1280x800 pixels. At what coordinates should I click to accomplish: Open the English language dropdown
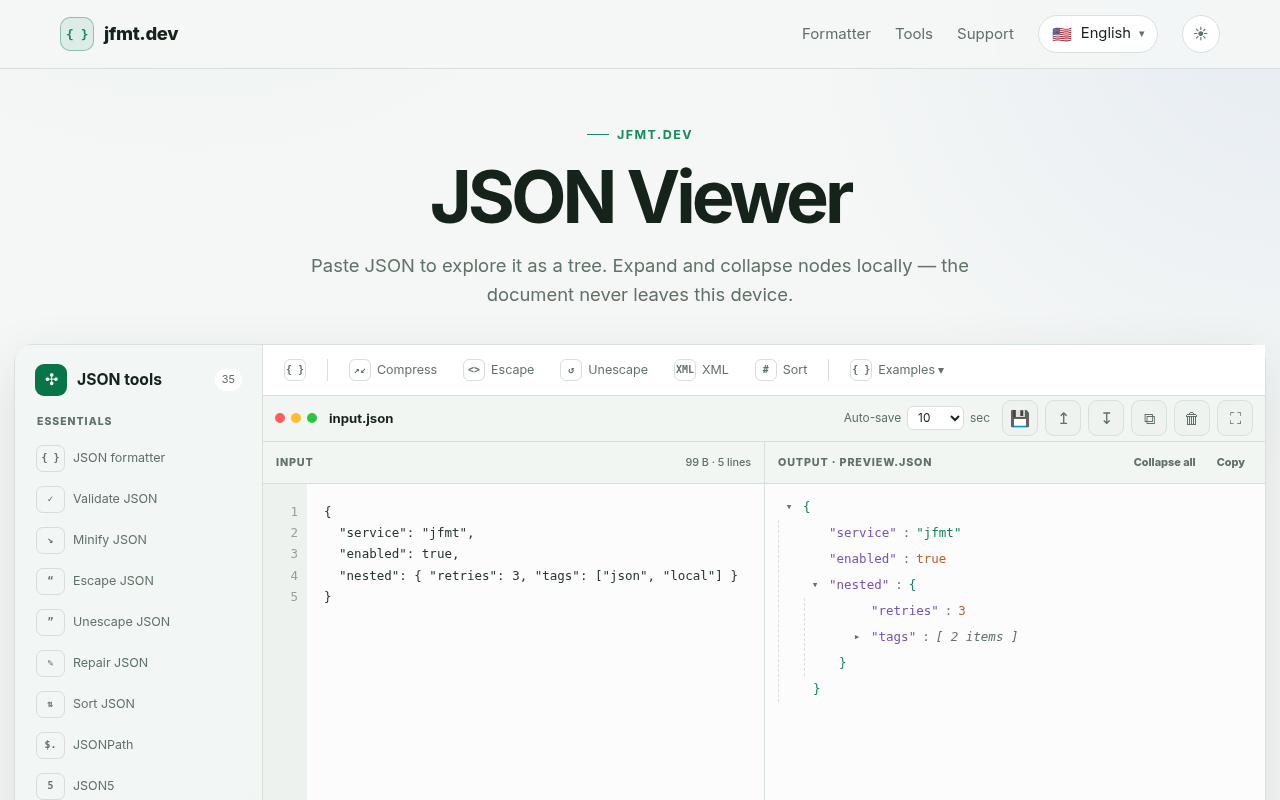[1097, 34]
